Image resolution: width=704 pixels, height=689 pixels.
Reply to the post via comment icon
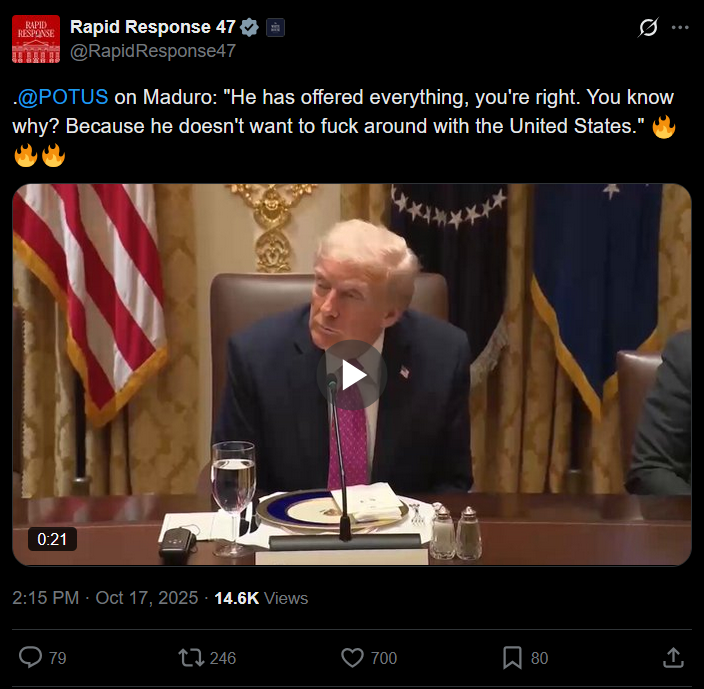[x=31, y=658]
